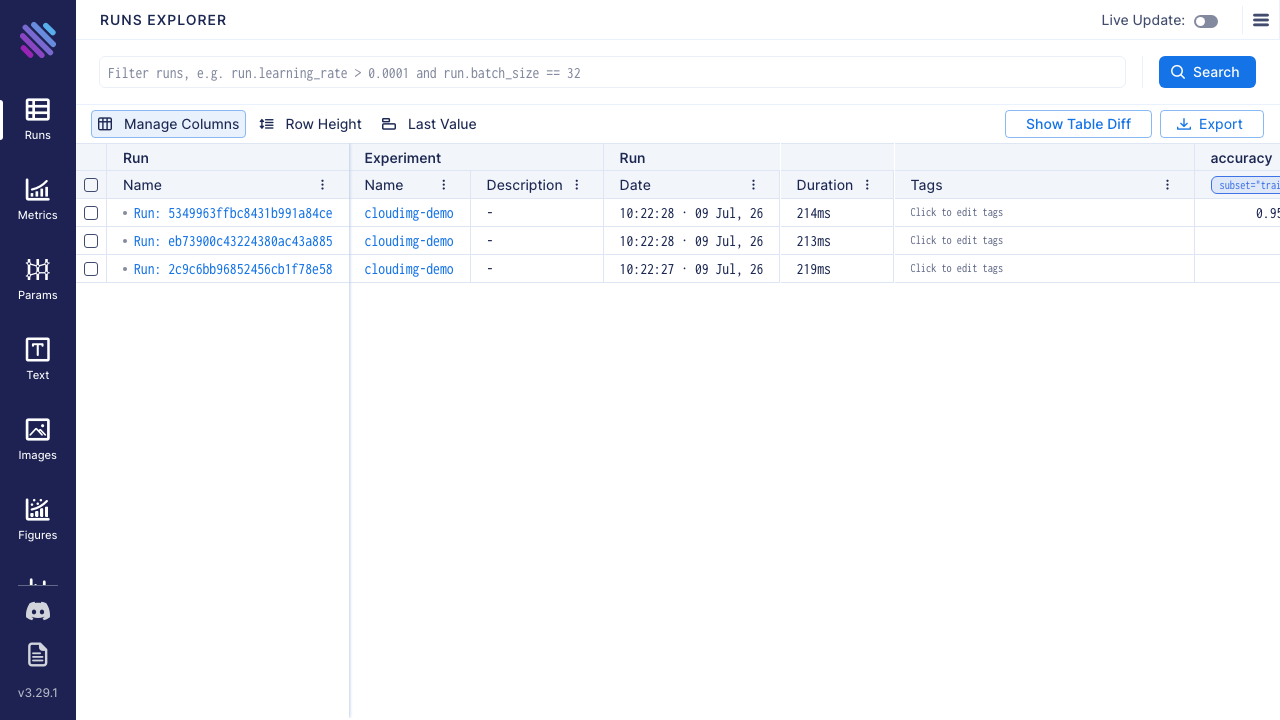
Task: Open the Duration column options menu
Action: click(x=867, y=185)
